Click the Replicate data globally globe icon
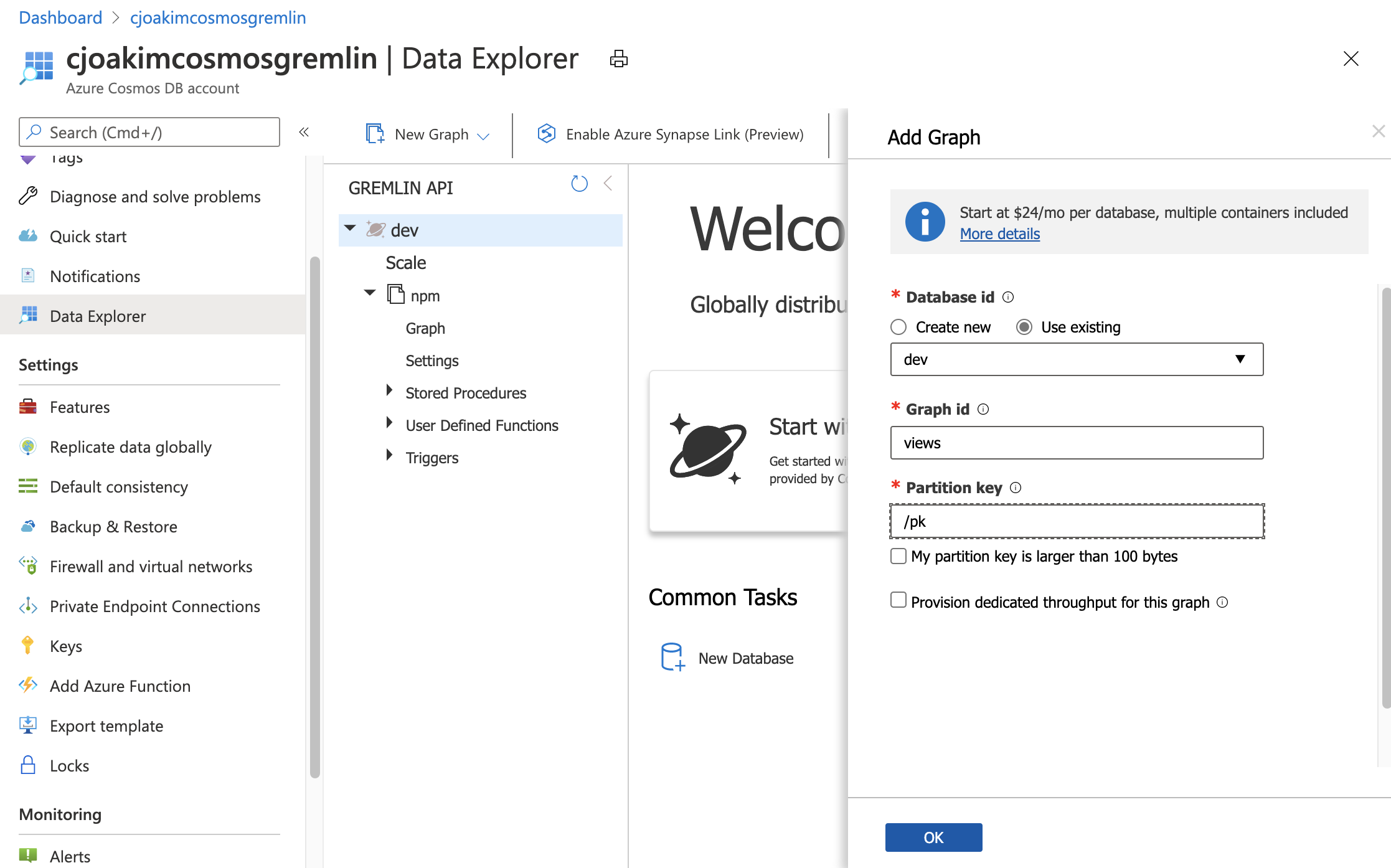 pyautogui.click(x=28, y=446)
